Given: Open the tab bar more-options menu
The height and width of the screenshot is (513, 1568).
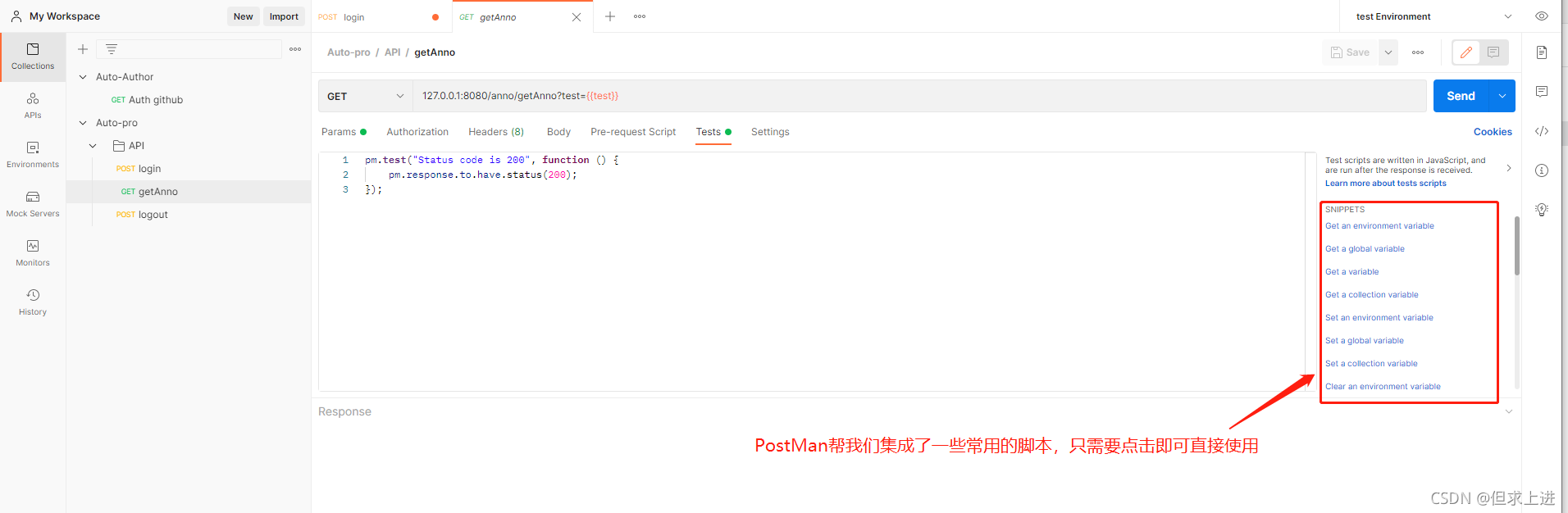Looking at the screenshot, I should pyautogui.click(x=640, y=16).
